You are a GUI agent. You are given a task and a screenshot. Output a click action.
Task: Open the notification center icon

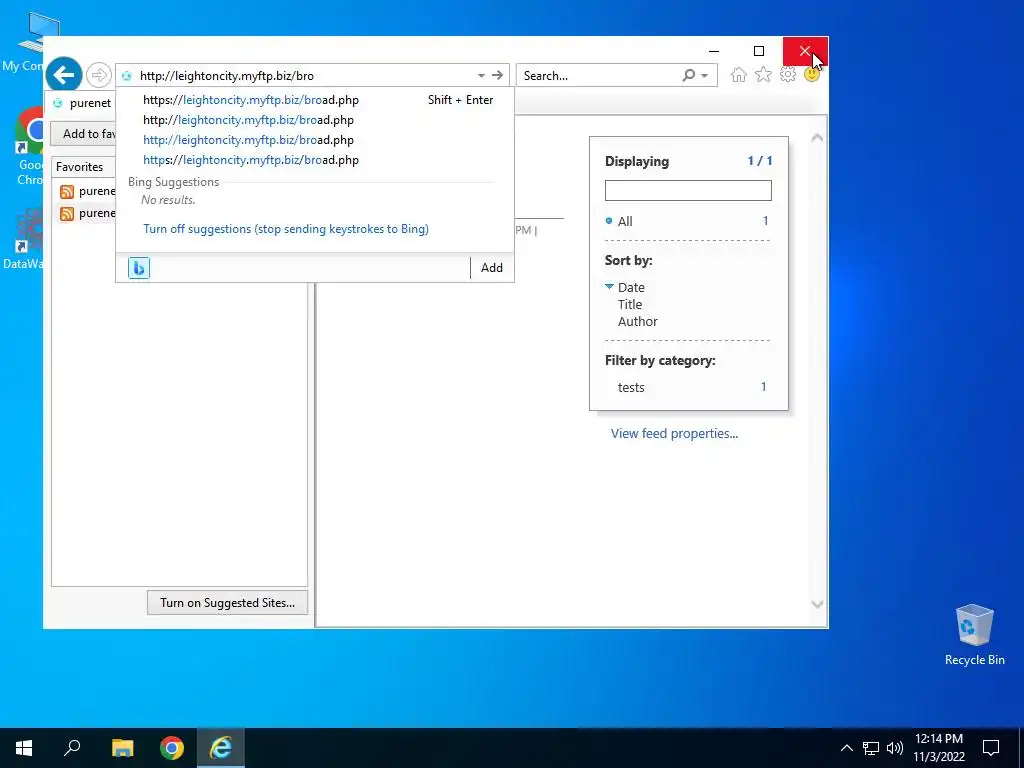click(991, 748)
